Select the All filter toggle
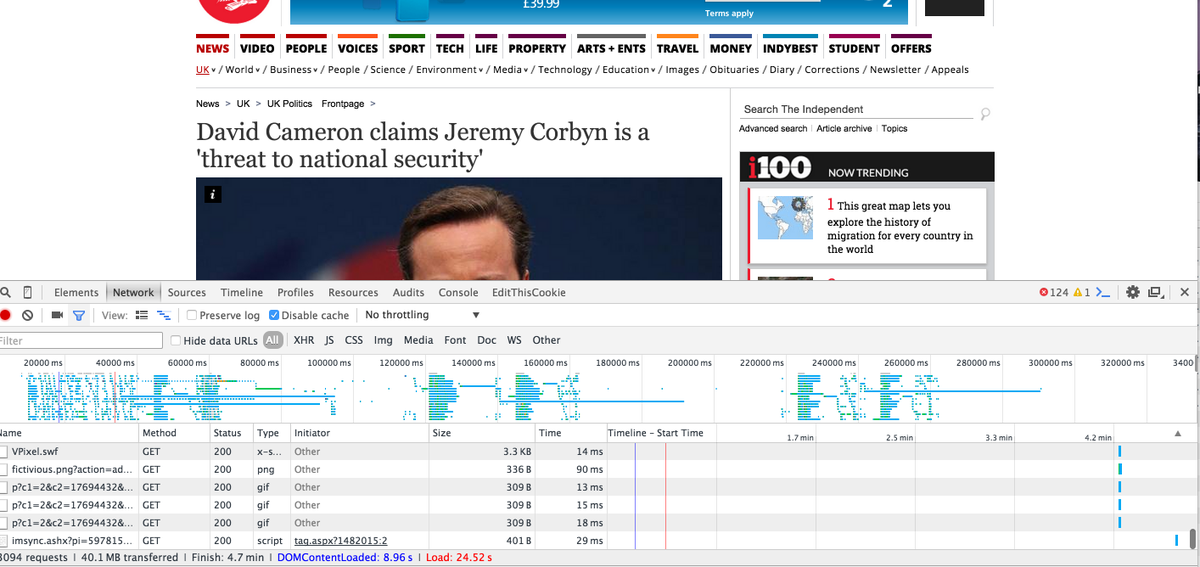The image size is (1200, 567). [273, 340]
